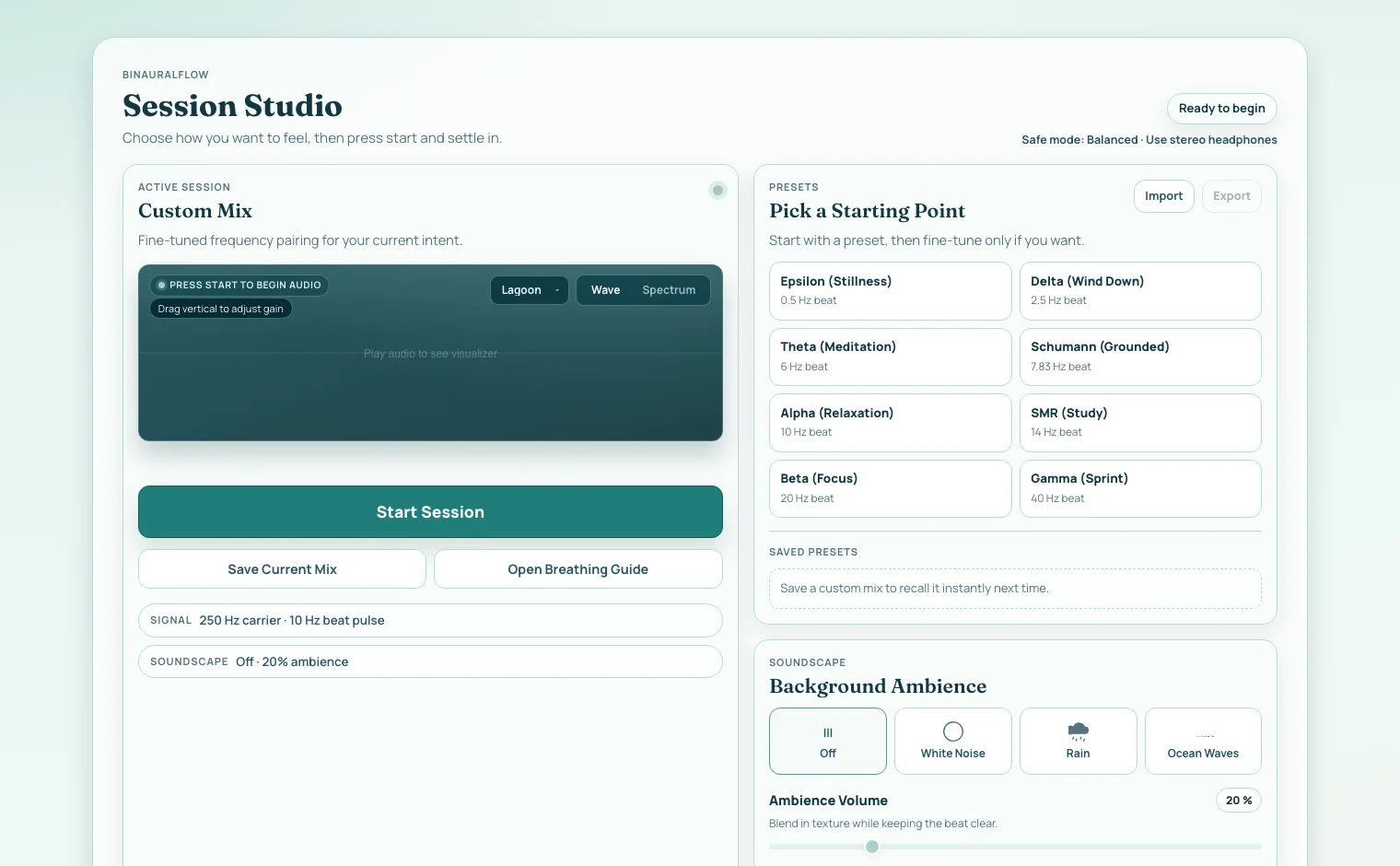
Task: Select the Rain cloud ambience icon
Action: coord(1078,731)
